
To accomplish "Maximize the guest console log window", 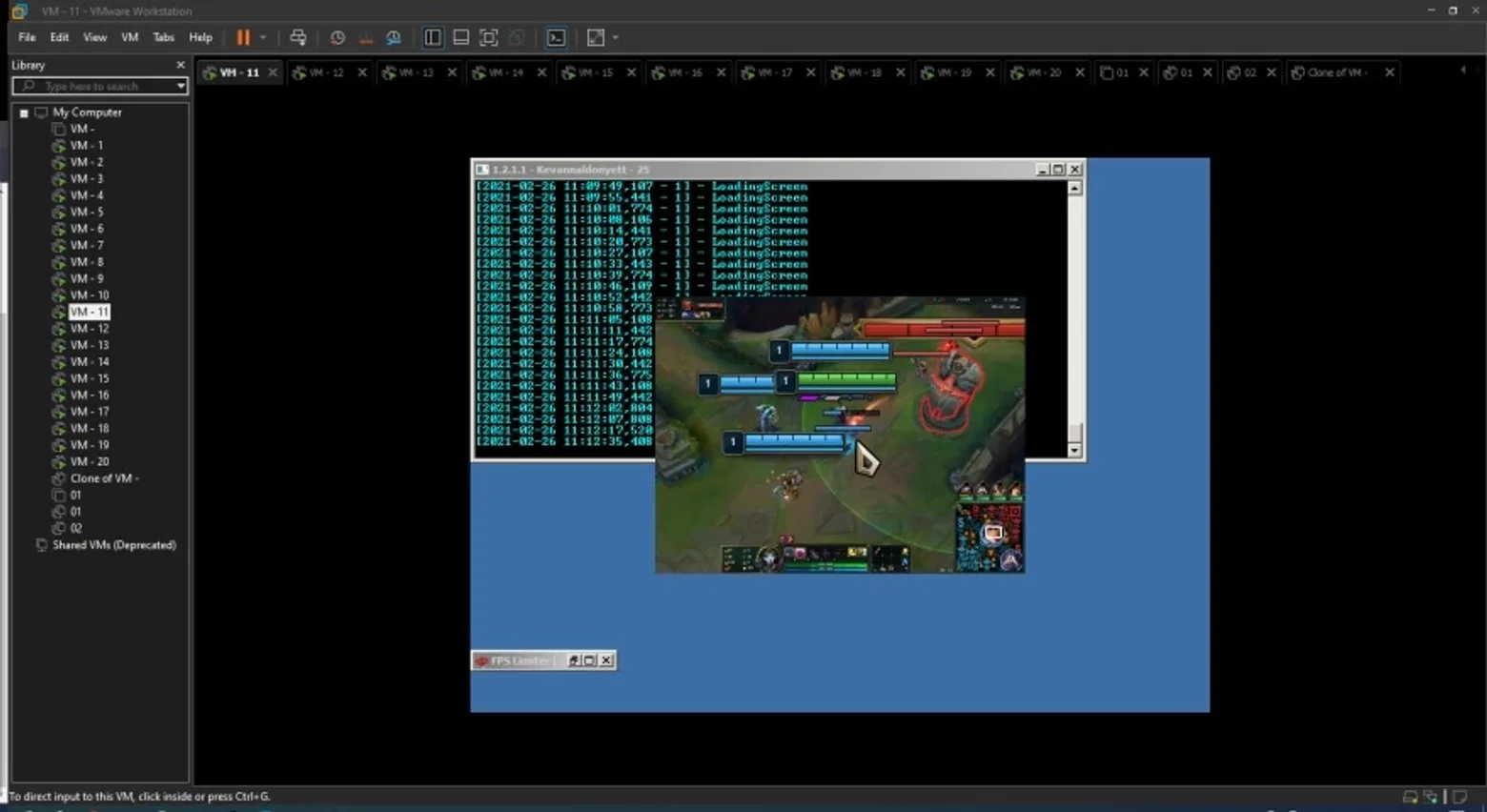I will [1058, 169].
